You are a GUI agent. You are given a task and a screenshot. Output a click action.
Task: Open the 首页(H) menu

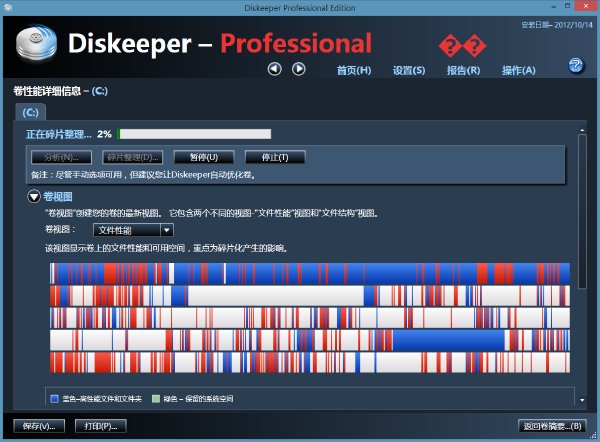point(354,70)
